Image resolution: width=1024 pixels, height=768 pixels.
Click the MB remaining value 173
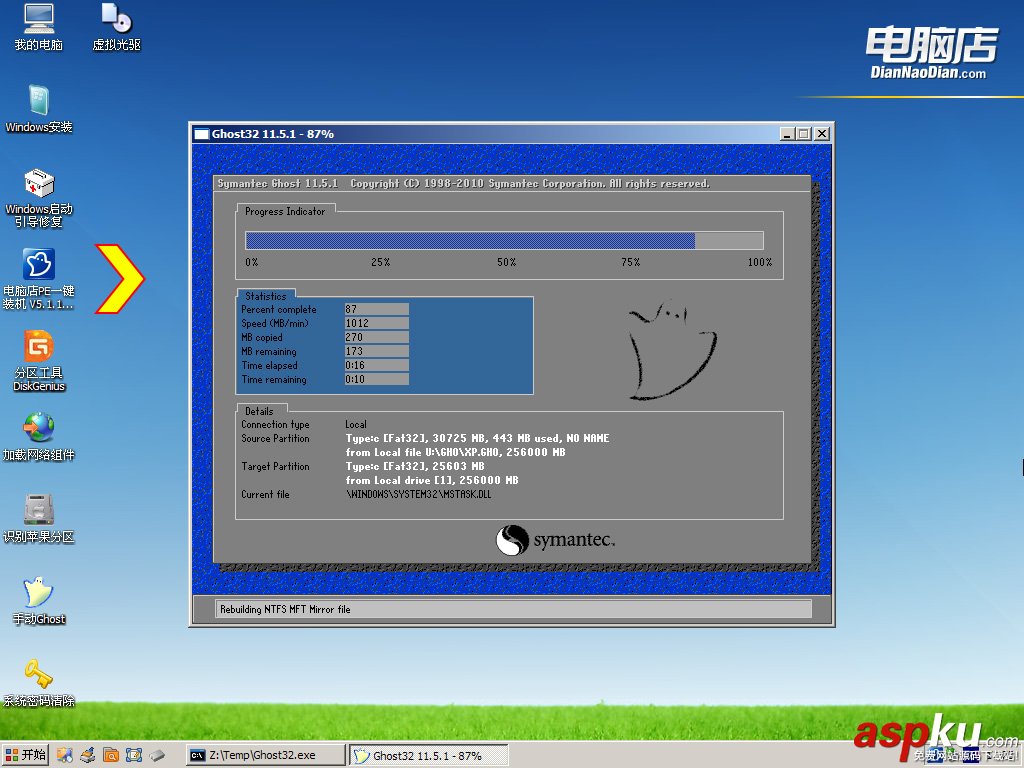[377, 351]
